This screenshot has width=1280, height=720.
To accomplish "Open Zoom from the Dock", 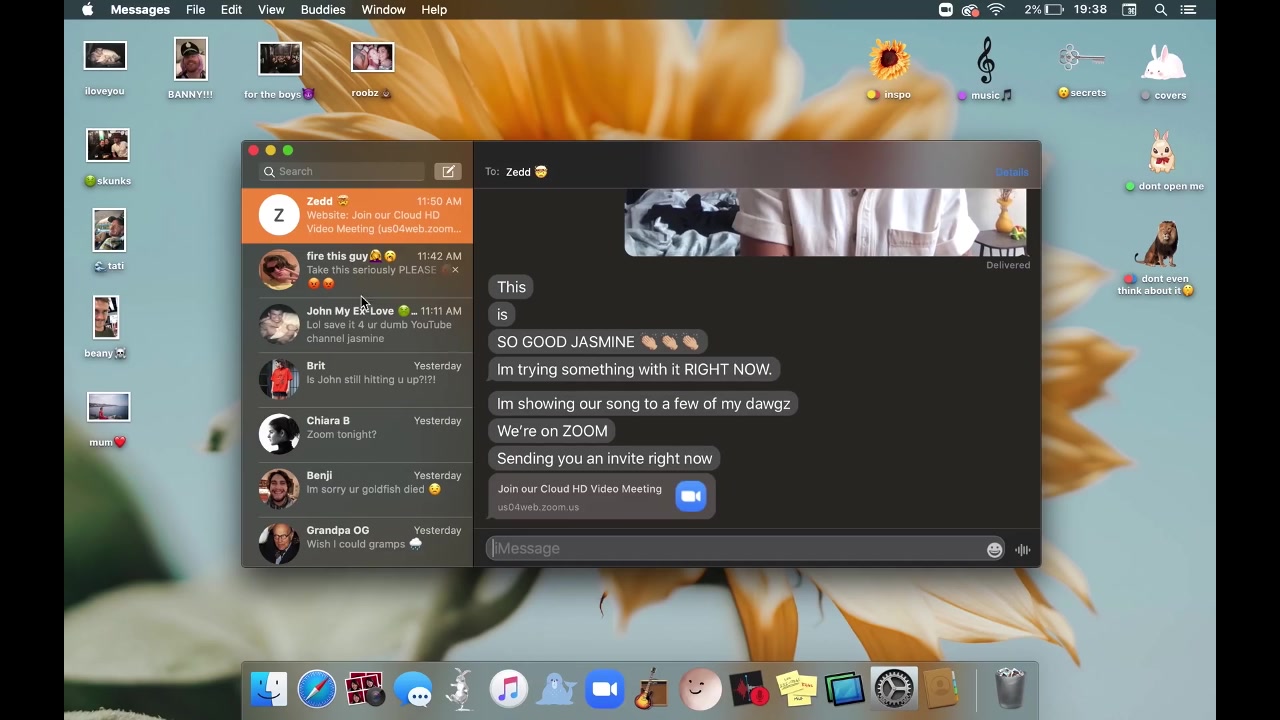I will pyautogui.click(x=604, y=690).
